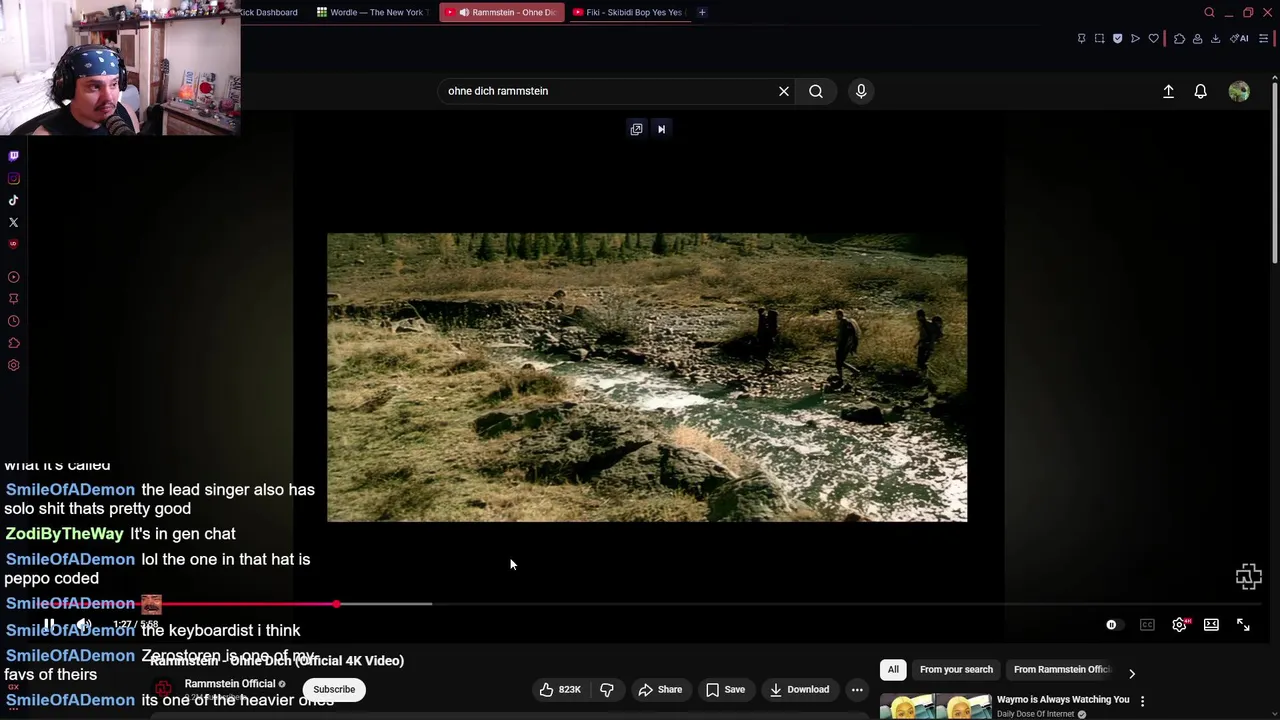Click the Share button

point(660,689)
